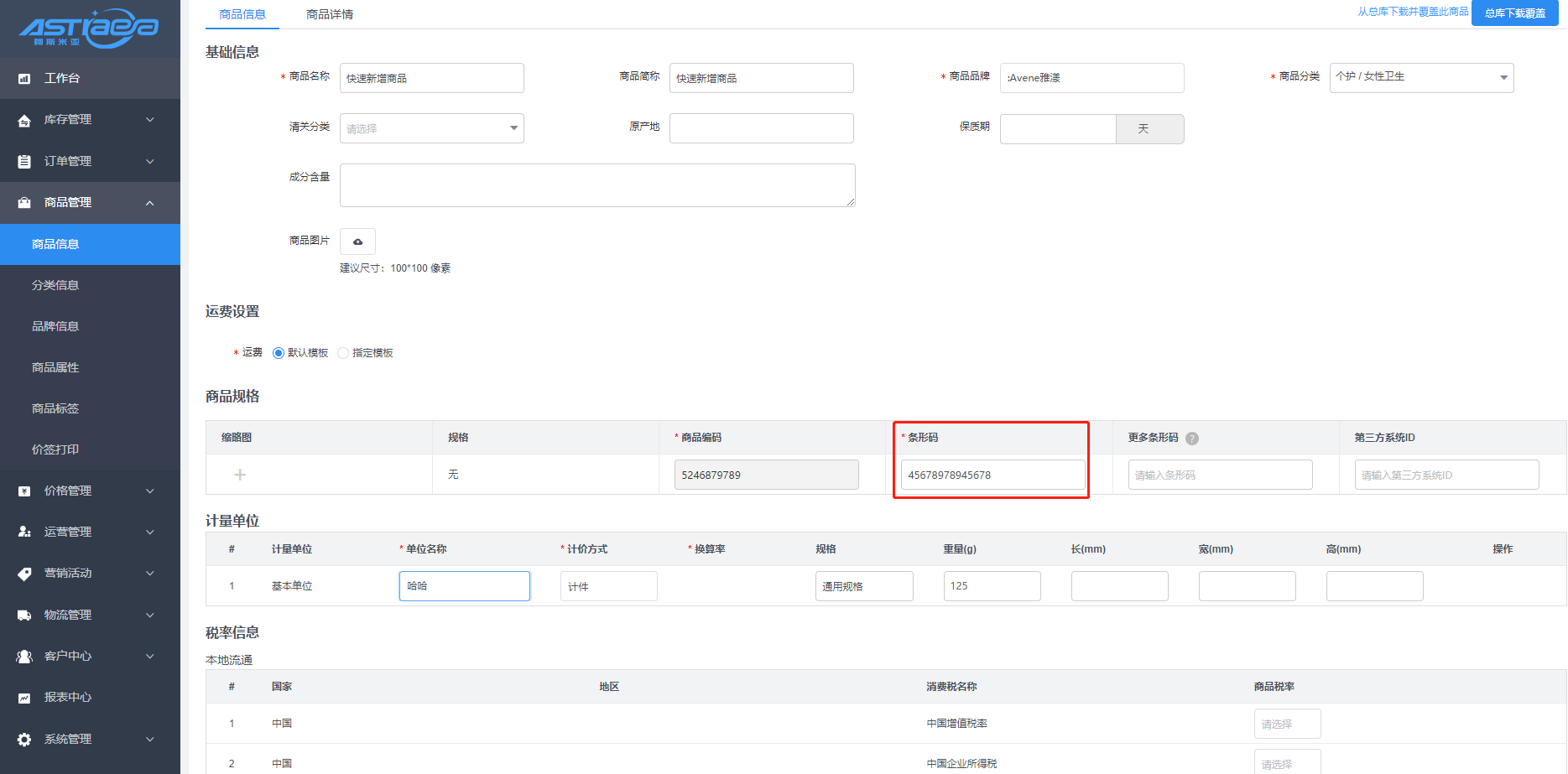Open the 清关分类 dropdown

[431, 128]
